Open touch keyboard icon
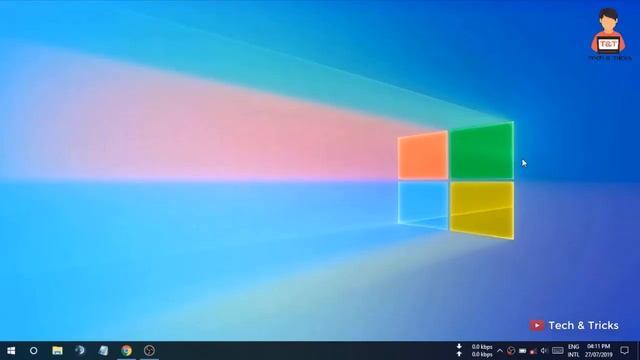This screenshot has height=360, width=640. 558,351
